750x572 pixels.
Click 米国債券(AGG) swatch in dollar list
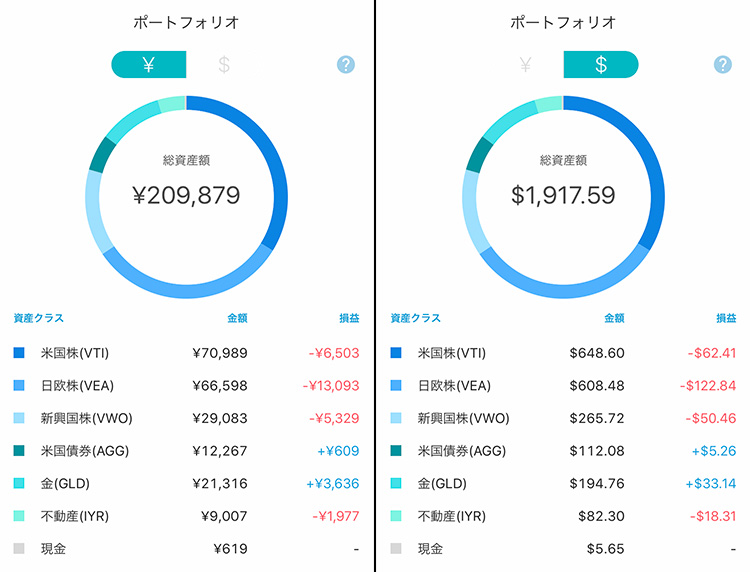click(x=396, y=451)
